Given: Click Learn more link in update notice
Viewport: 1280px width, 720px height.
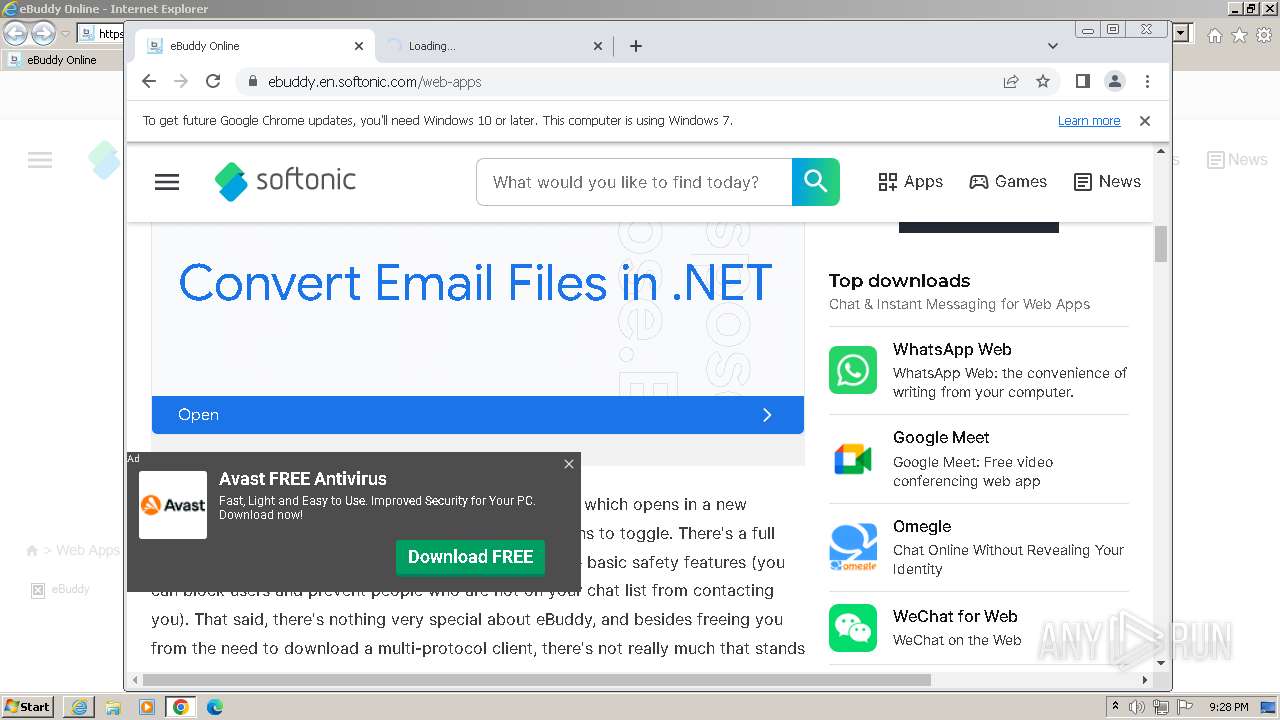Looking at the screenshot, I should coord(1089,121).
